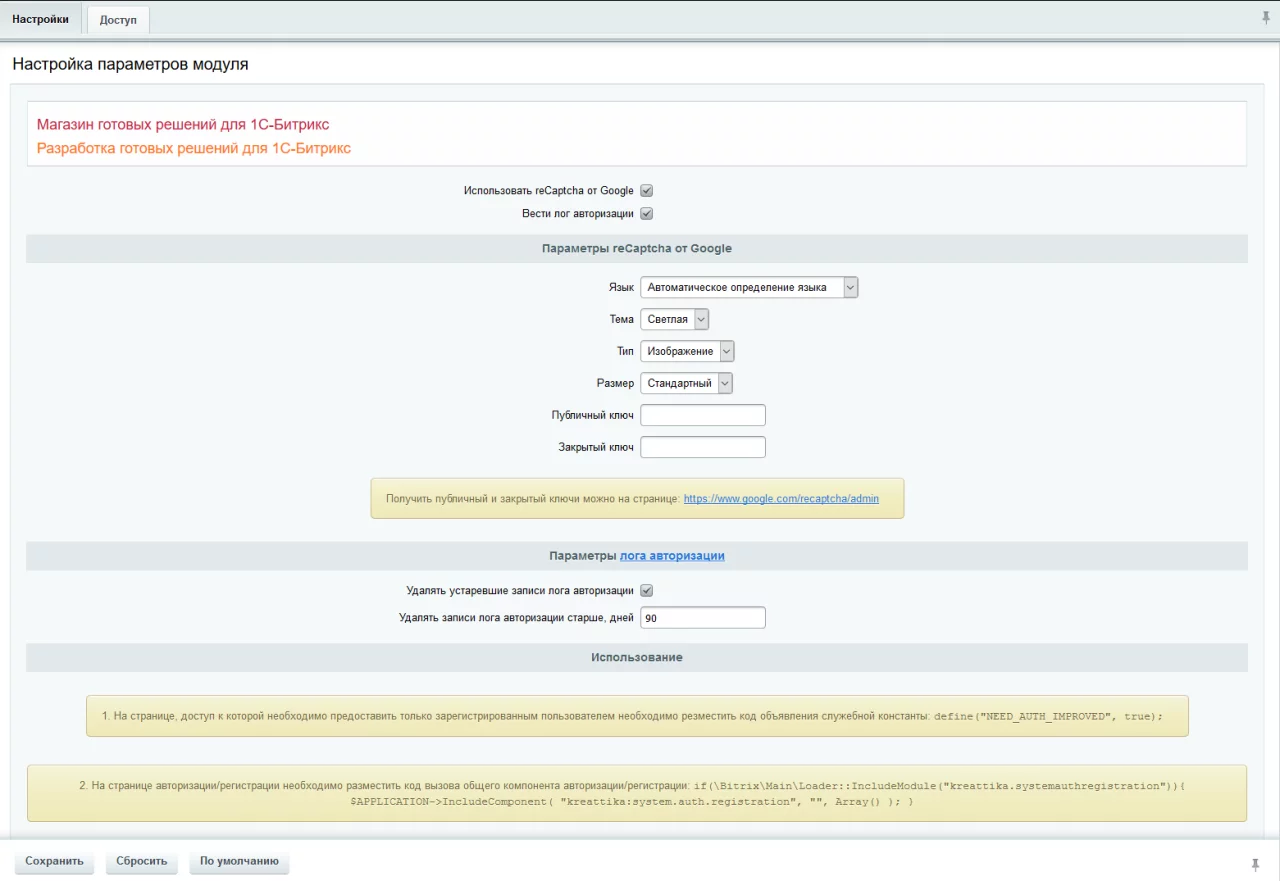Open 'Магазин готовых решений для 1С-Битрикс' link
Screen dimensions: 1280x881
tap(183, 125)
